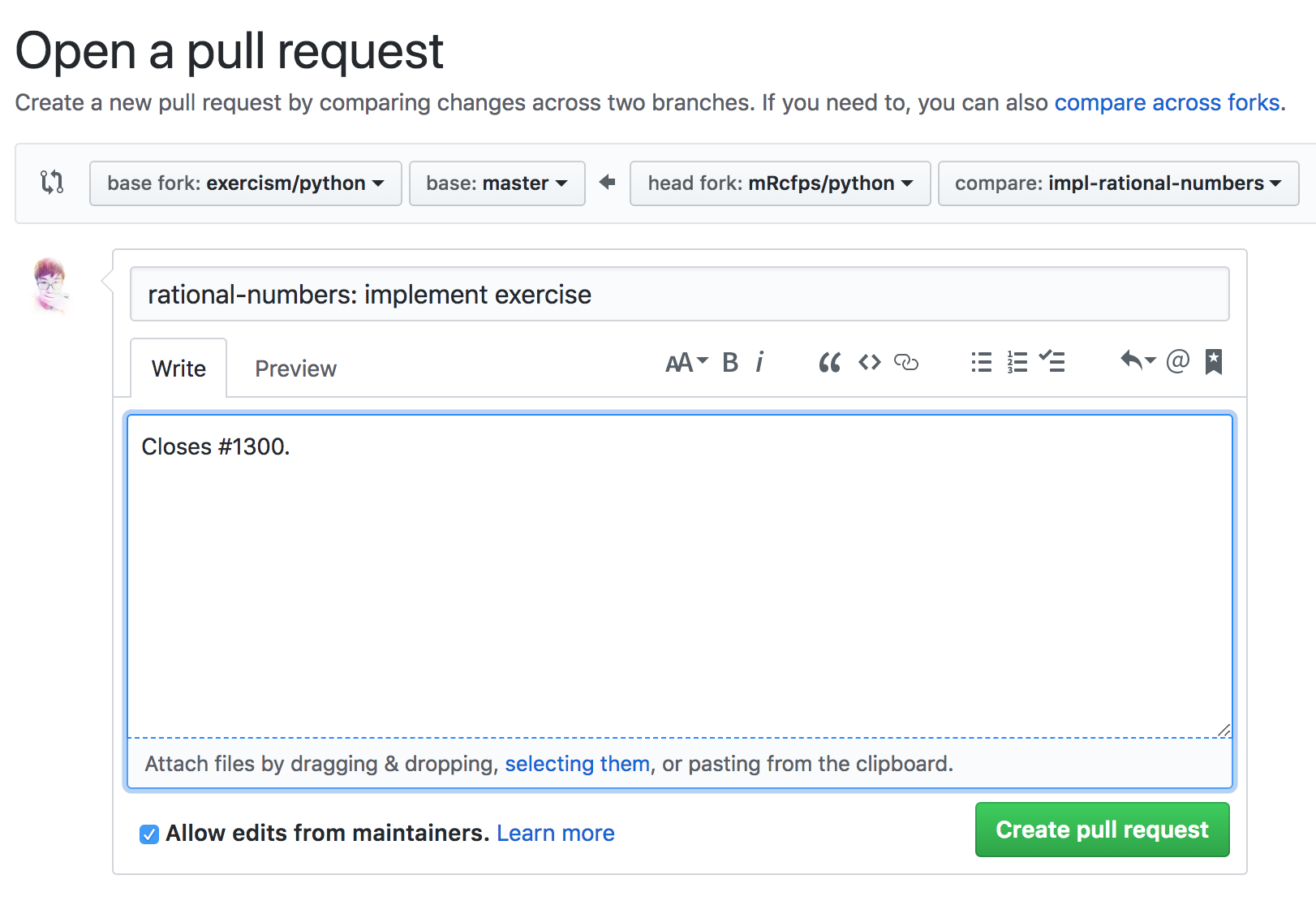Add a task list from toolbar
This screenshot has height=901, width=1316.
tap(1052, 361)
